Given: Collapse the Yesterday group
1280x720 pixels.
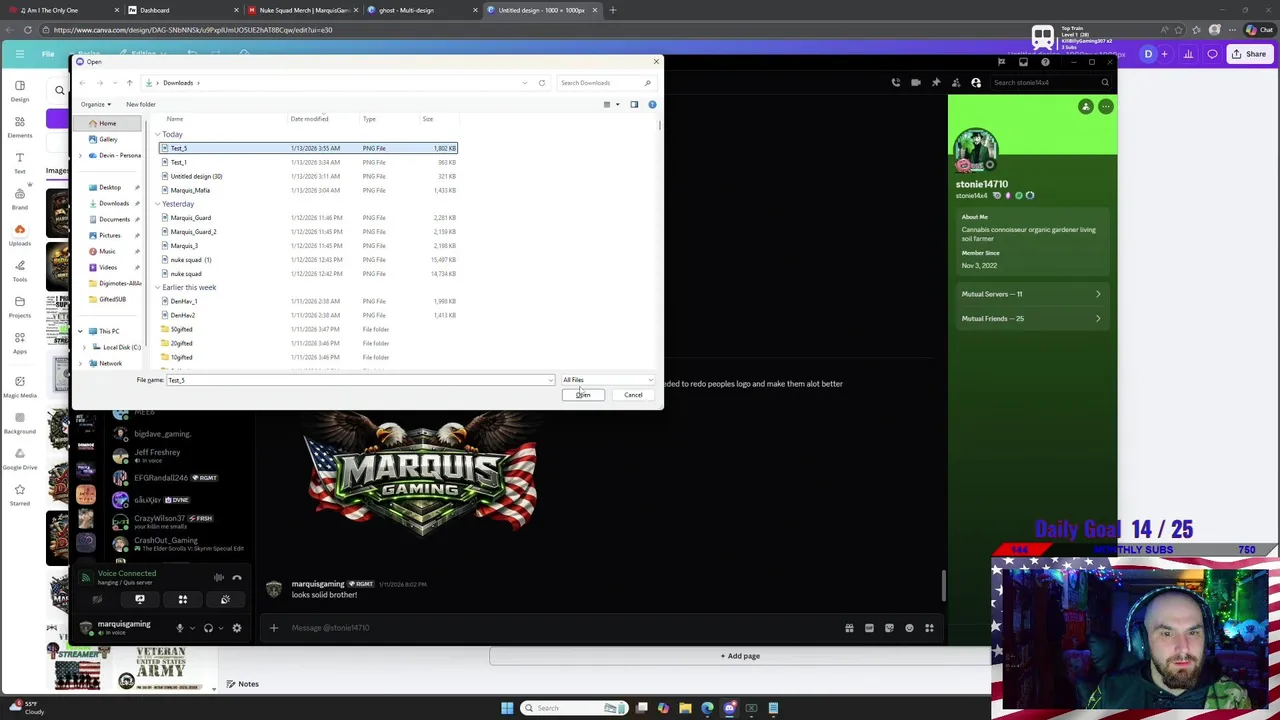Looking at the screenshot, I should pos(157,204).
